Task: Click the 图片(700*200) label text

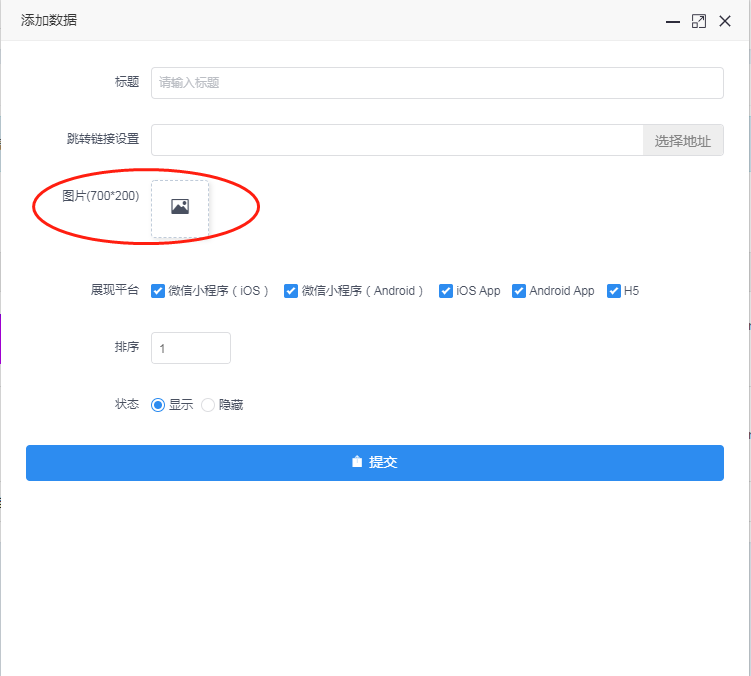Action: (x=101, y=195)
